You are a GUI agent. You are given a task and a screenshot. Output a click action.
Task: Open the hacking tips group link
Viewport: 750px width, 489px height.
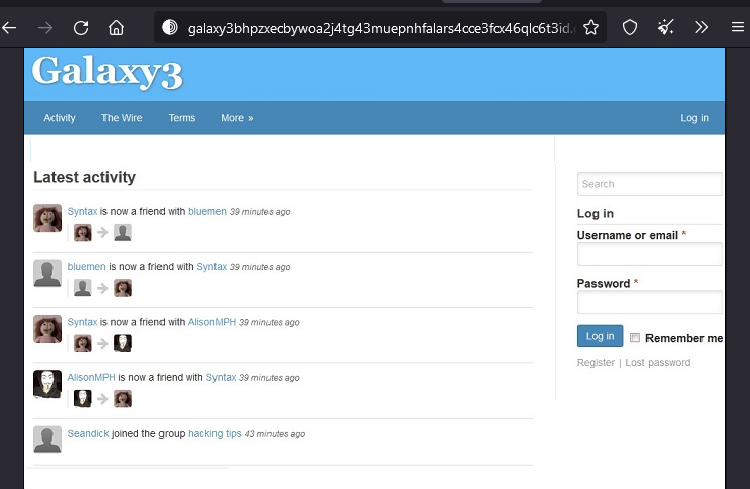[x=215, y=433]
